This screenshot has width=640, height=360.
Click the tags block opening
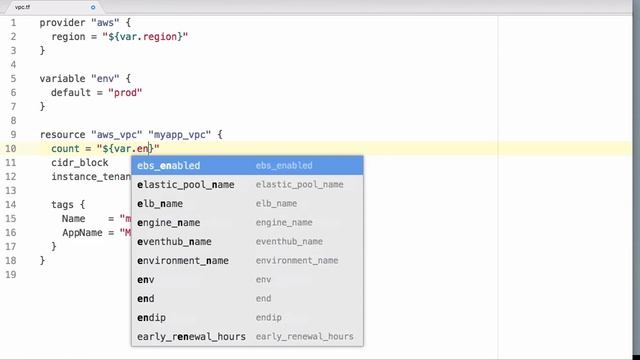68,204
